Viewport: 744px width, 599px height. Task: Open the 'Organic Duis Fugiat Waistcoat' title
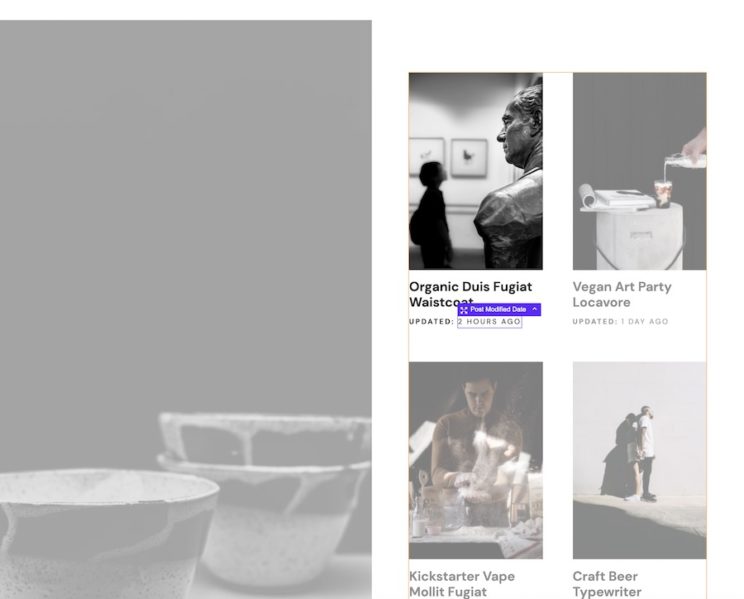point(471,294)
